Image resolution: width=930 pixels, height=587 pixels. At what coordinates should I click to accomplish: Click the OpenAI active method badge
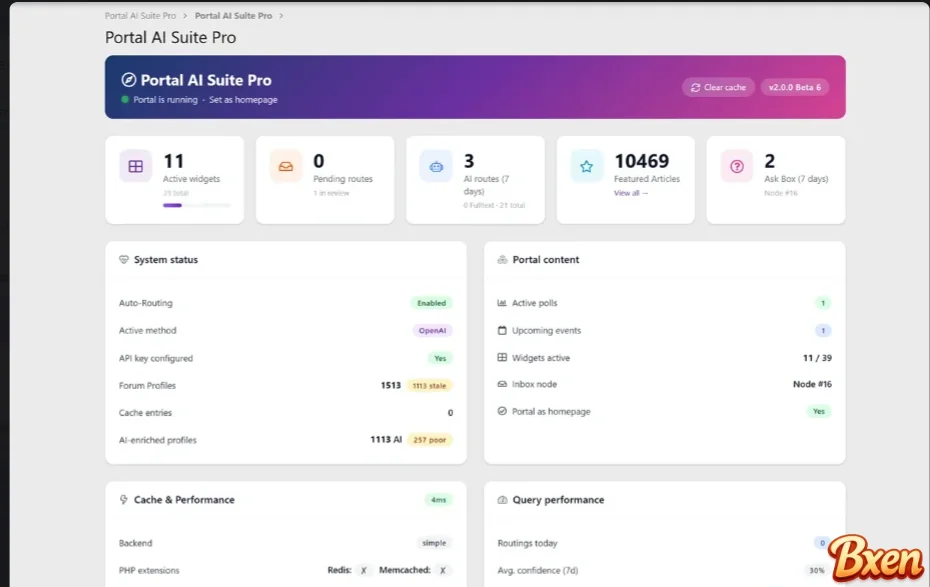(432, 331)
